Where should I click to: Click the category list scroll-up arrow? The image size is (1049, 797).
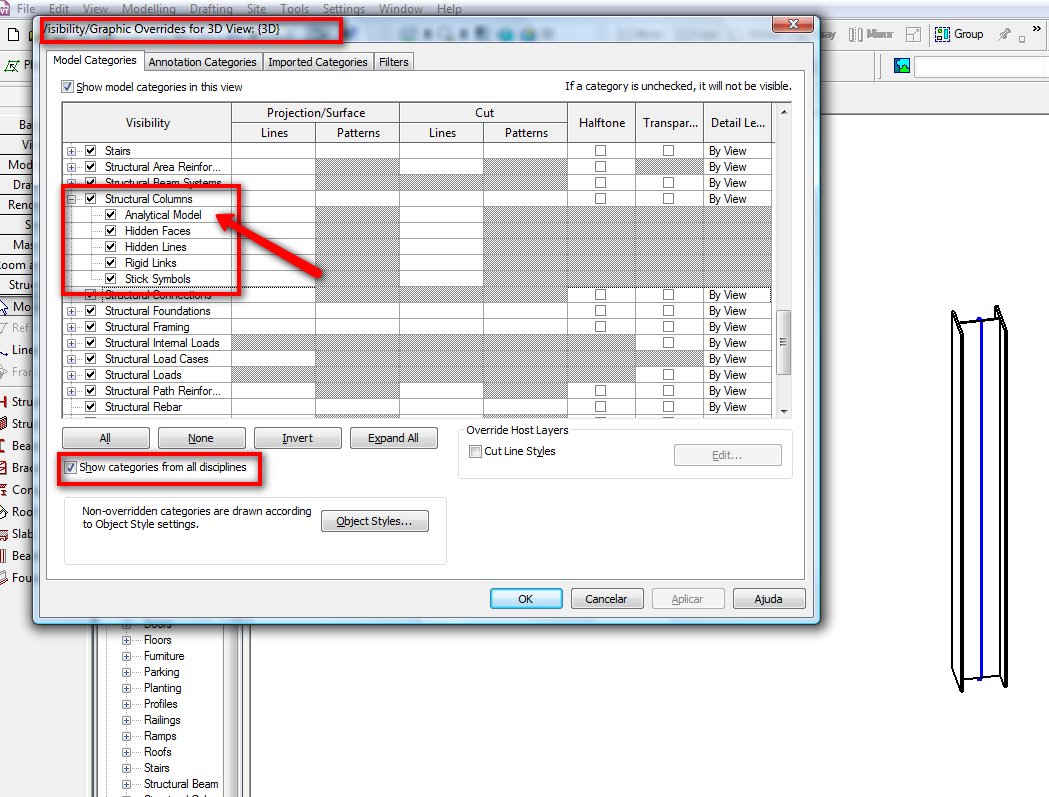coord(783,112)
